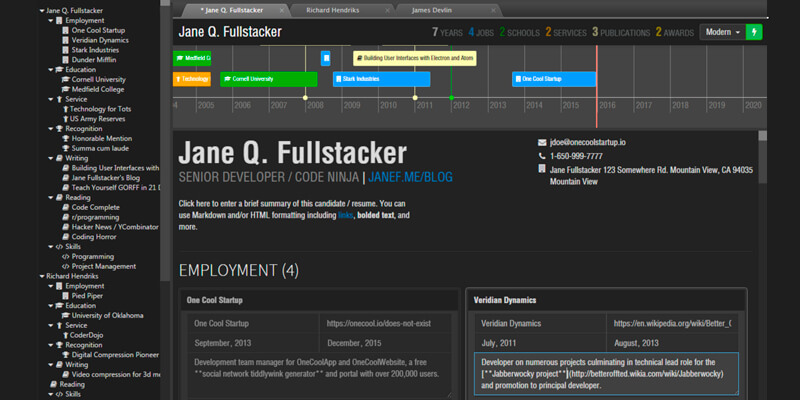Click the small blue job block above Stark Industries

(325, 58)
